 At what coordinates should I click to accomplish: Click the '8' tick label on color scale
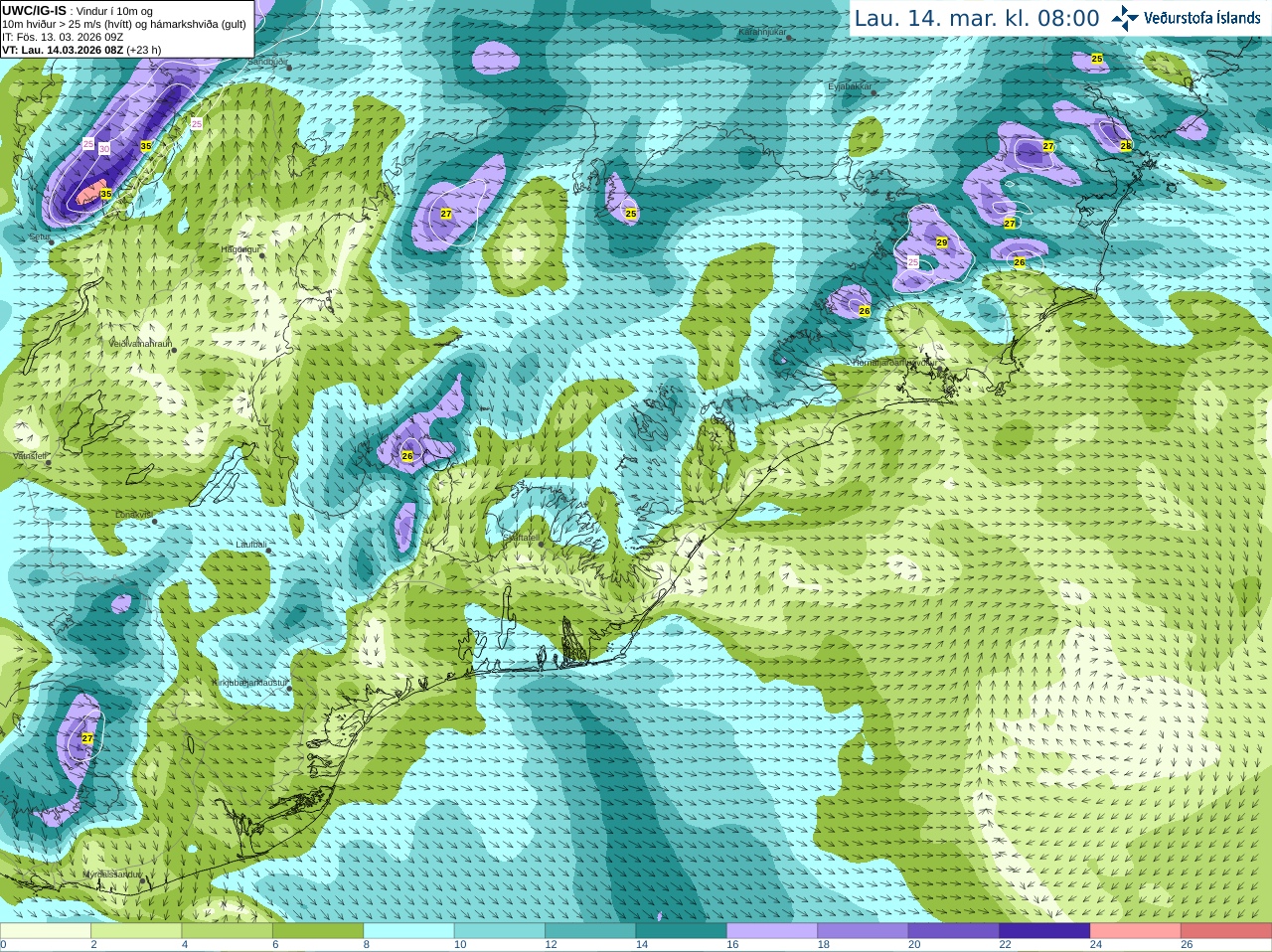(x=367, y=945)
